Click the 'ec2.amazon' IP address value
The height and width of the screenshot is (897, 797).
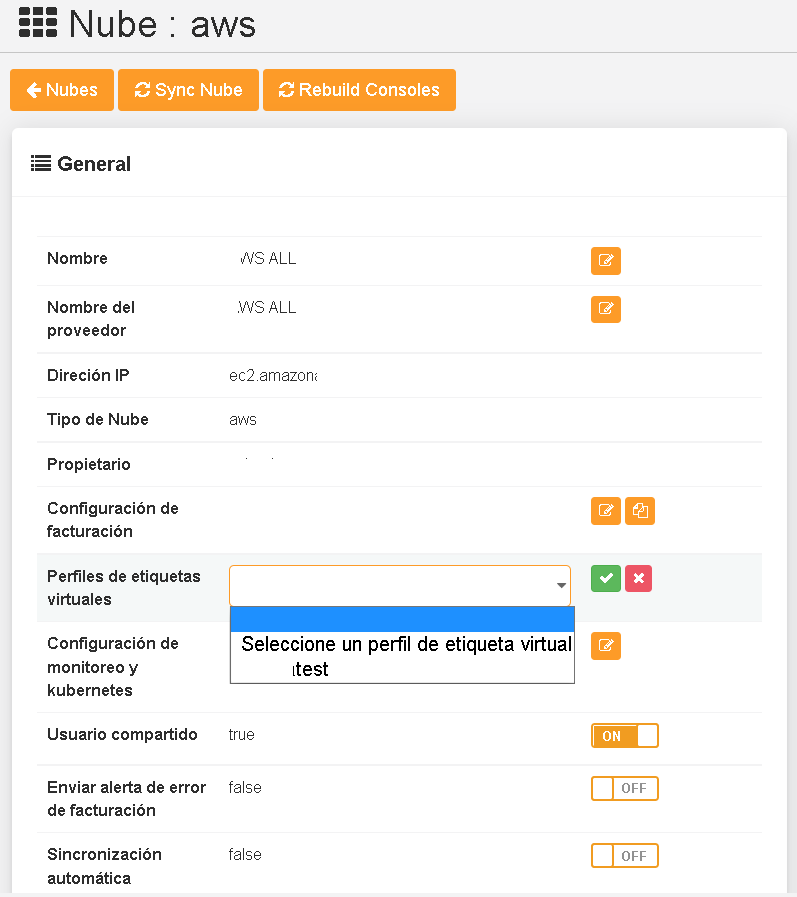click(x=273, y=376)
